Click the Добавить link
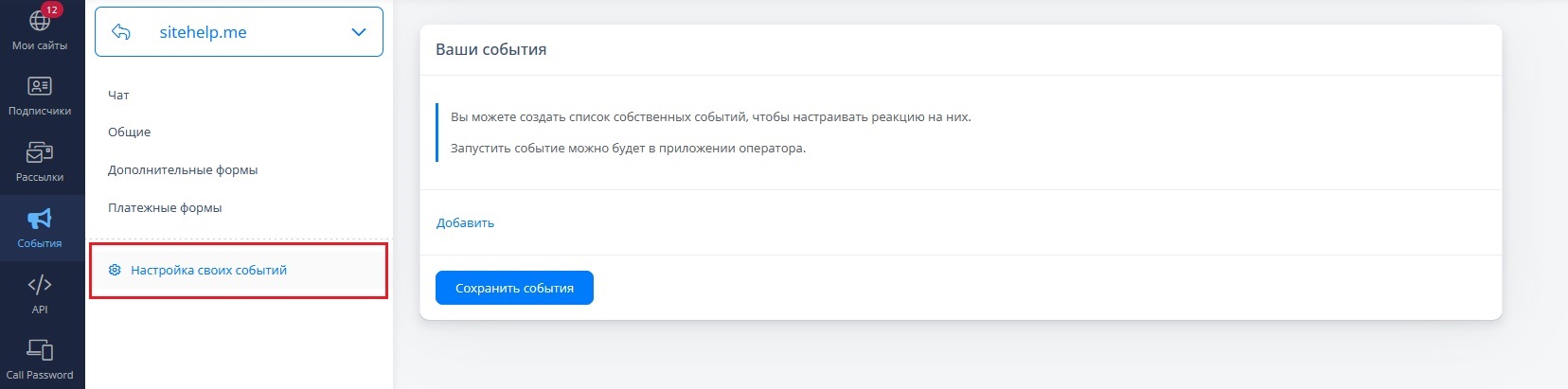Viewport: 1568px width, 389px height. click(x=465, y=222)
